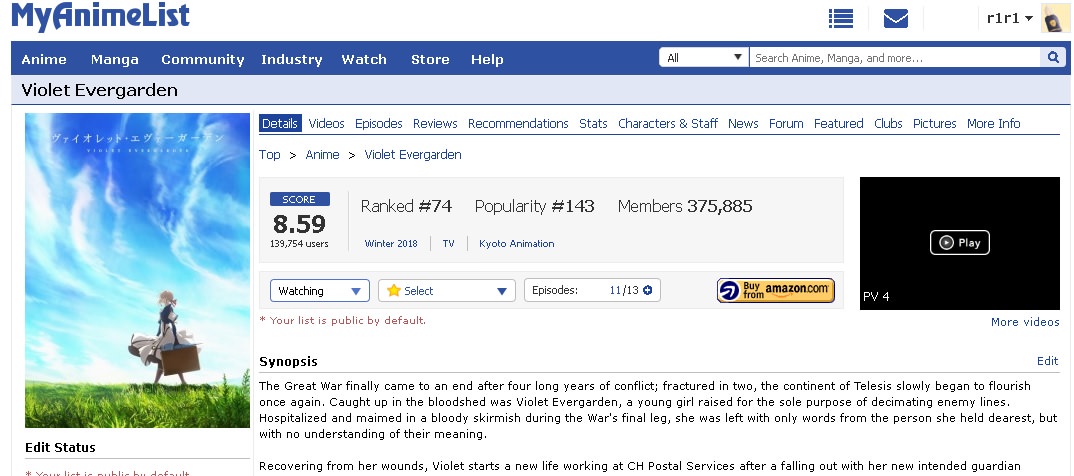This screenshot has height=476, width=1074.
Task: Open the More videos link
Action: (x=1025, y=322)
